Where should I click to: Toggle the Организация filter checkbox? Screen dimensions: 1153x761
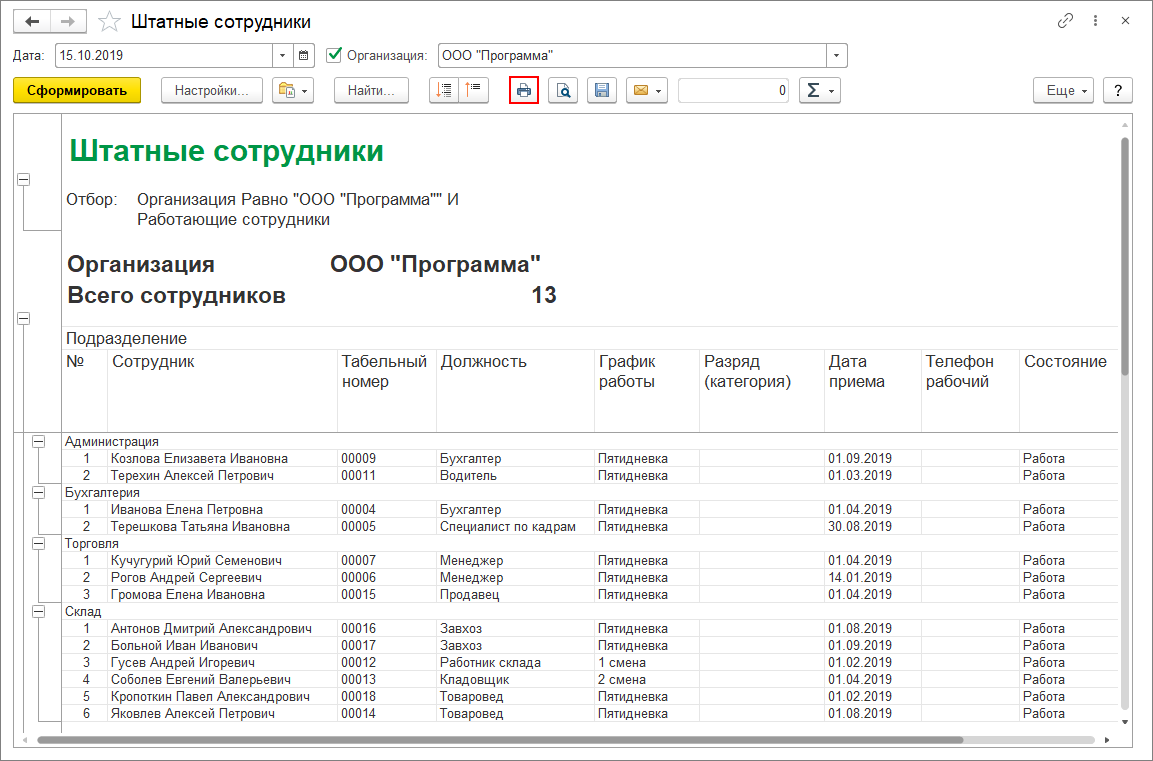(x=334, y=55)
